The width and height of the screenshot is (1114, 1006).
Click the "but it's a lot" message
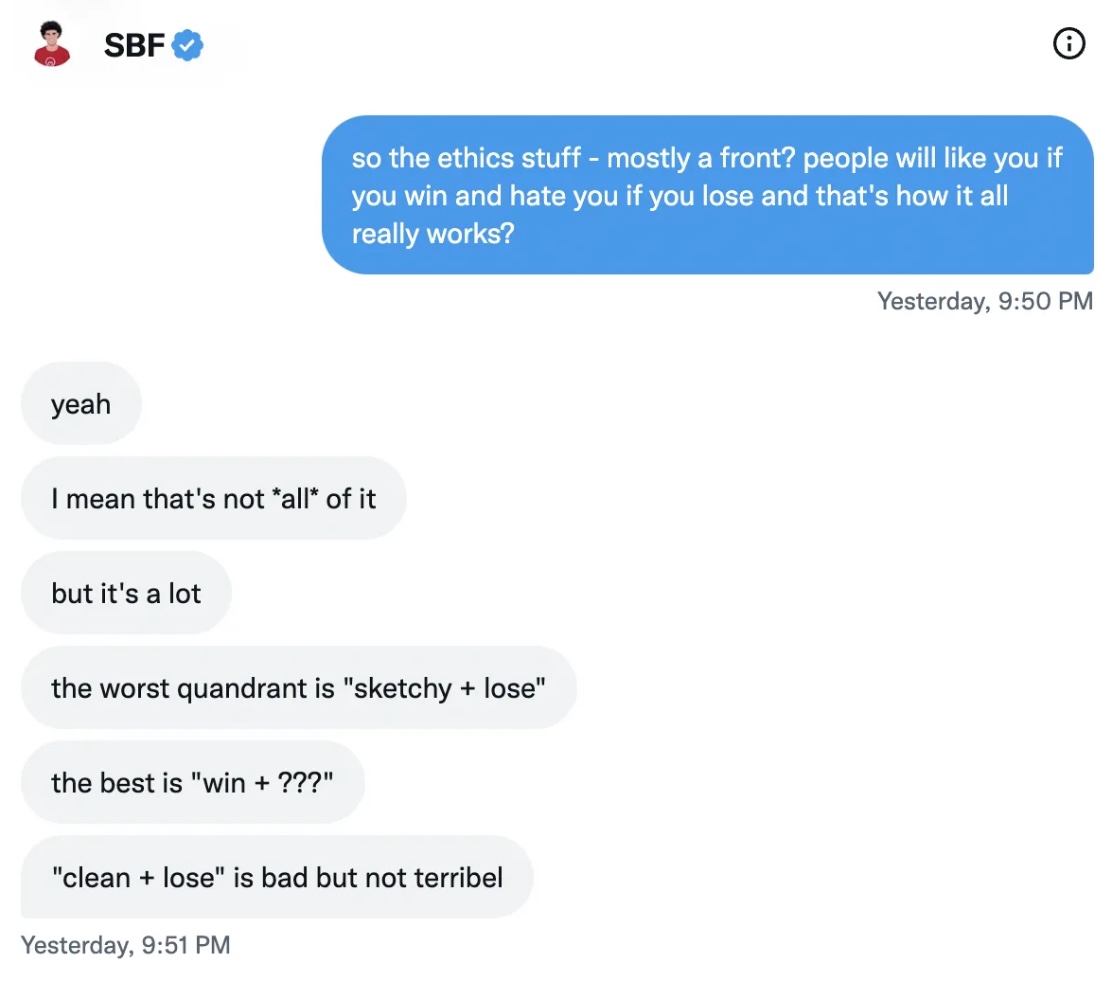click(x=126, y=593)
